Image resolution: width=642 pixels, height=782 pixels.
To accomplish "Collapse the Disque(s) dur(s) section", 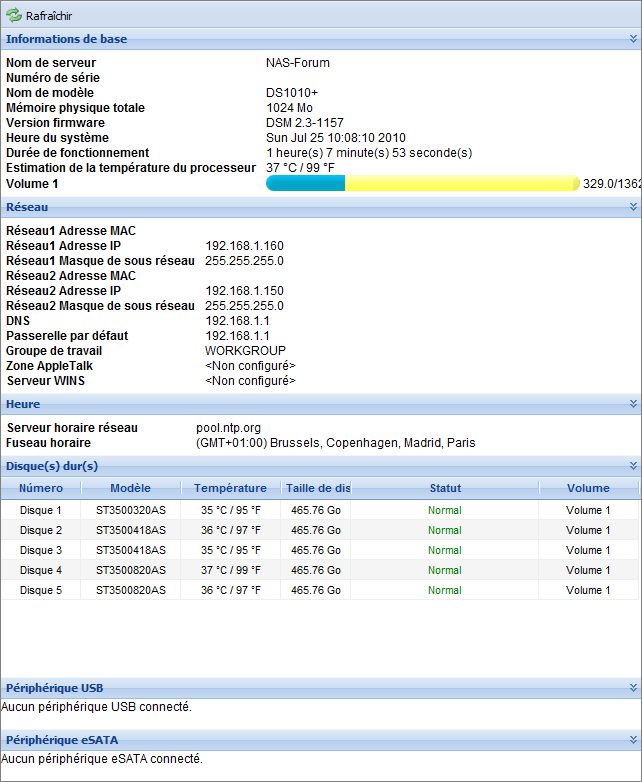I will click(633, 466).
